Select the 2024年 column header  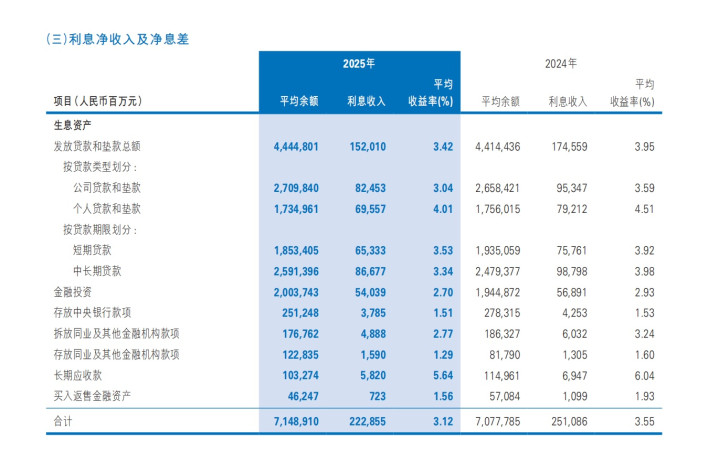pyautogui.click(x=561, y=64)
